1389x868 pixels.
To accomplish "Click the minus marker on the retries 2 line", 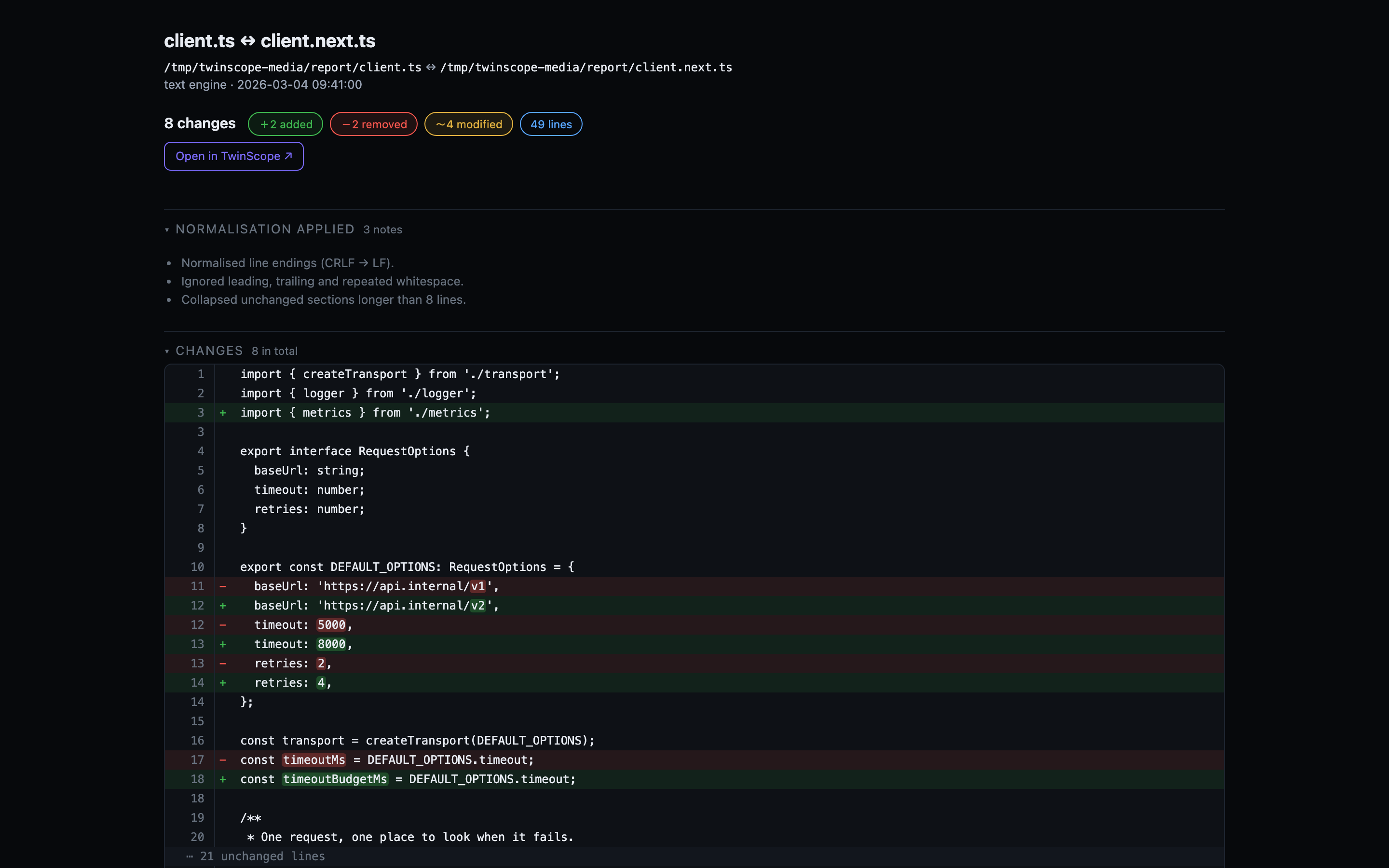I will point(223,664).
